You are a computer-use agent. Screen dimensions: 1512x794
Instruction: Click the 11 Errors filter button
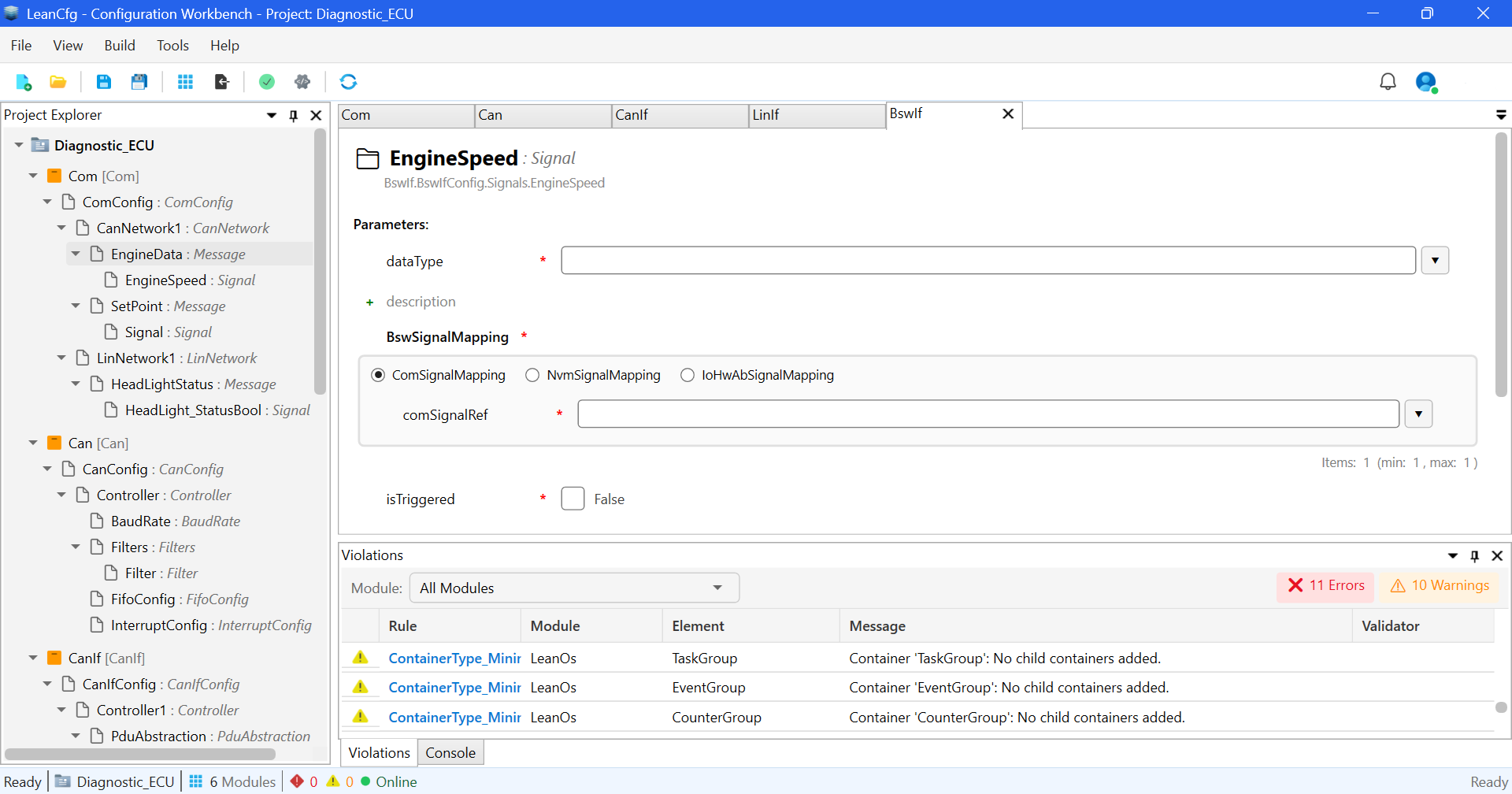click(1325, 586)
